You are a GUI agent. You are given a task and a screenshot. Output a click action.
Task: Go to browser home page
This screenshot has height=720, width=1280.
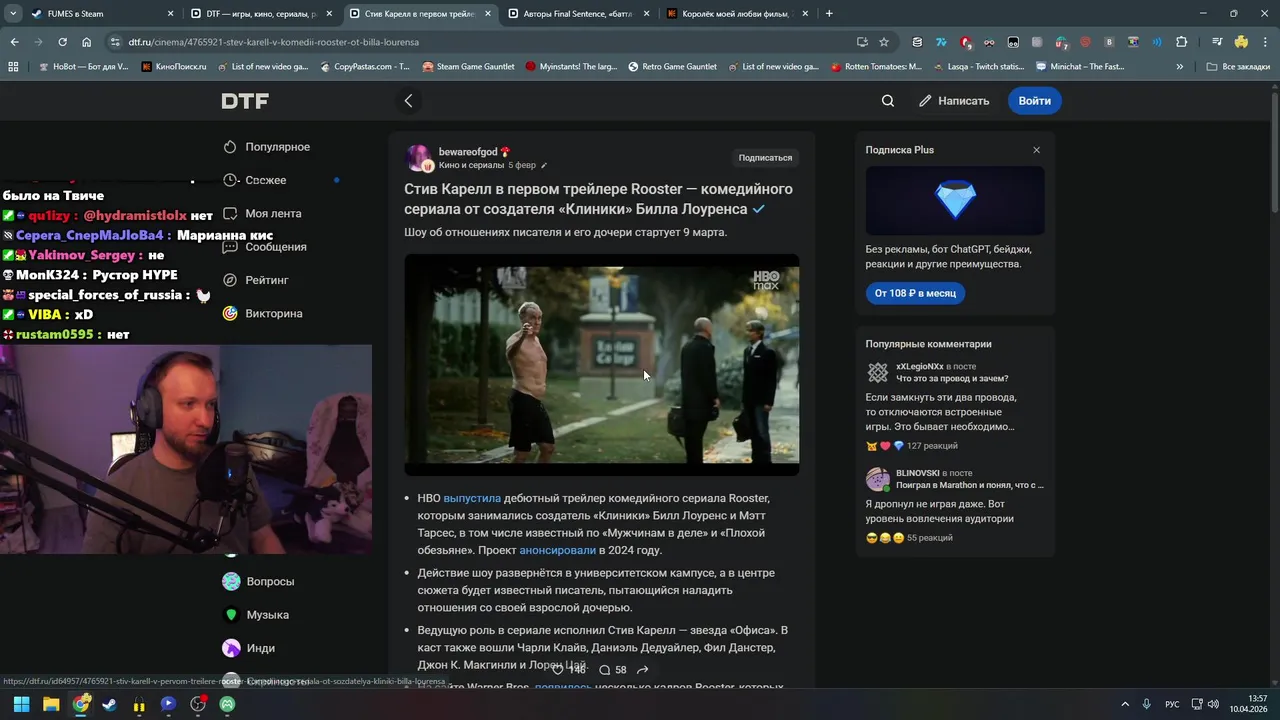[87, 42]
